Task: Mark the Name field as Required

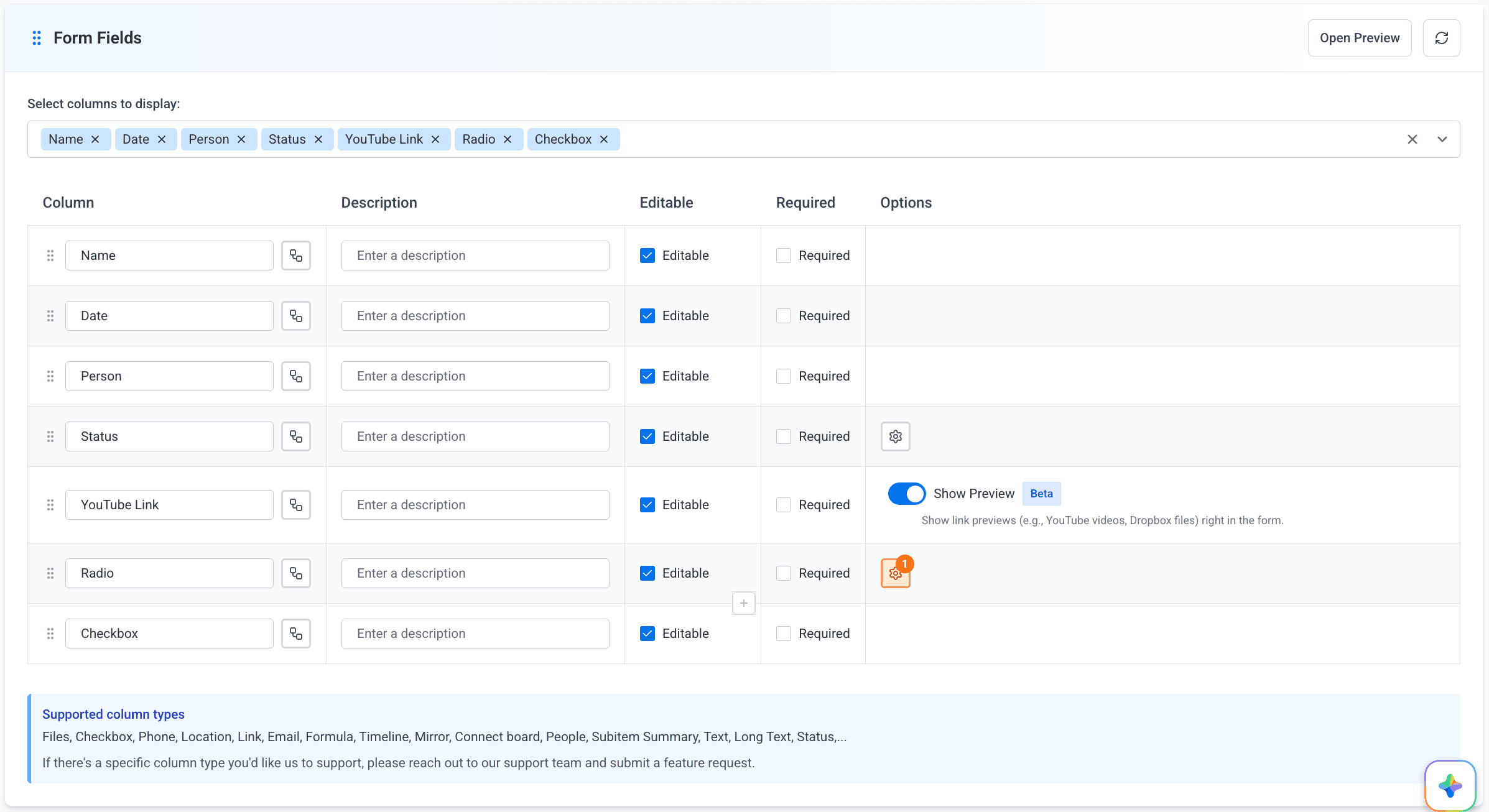Action: 784,256
